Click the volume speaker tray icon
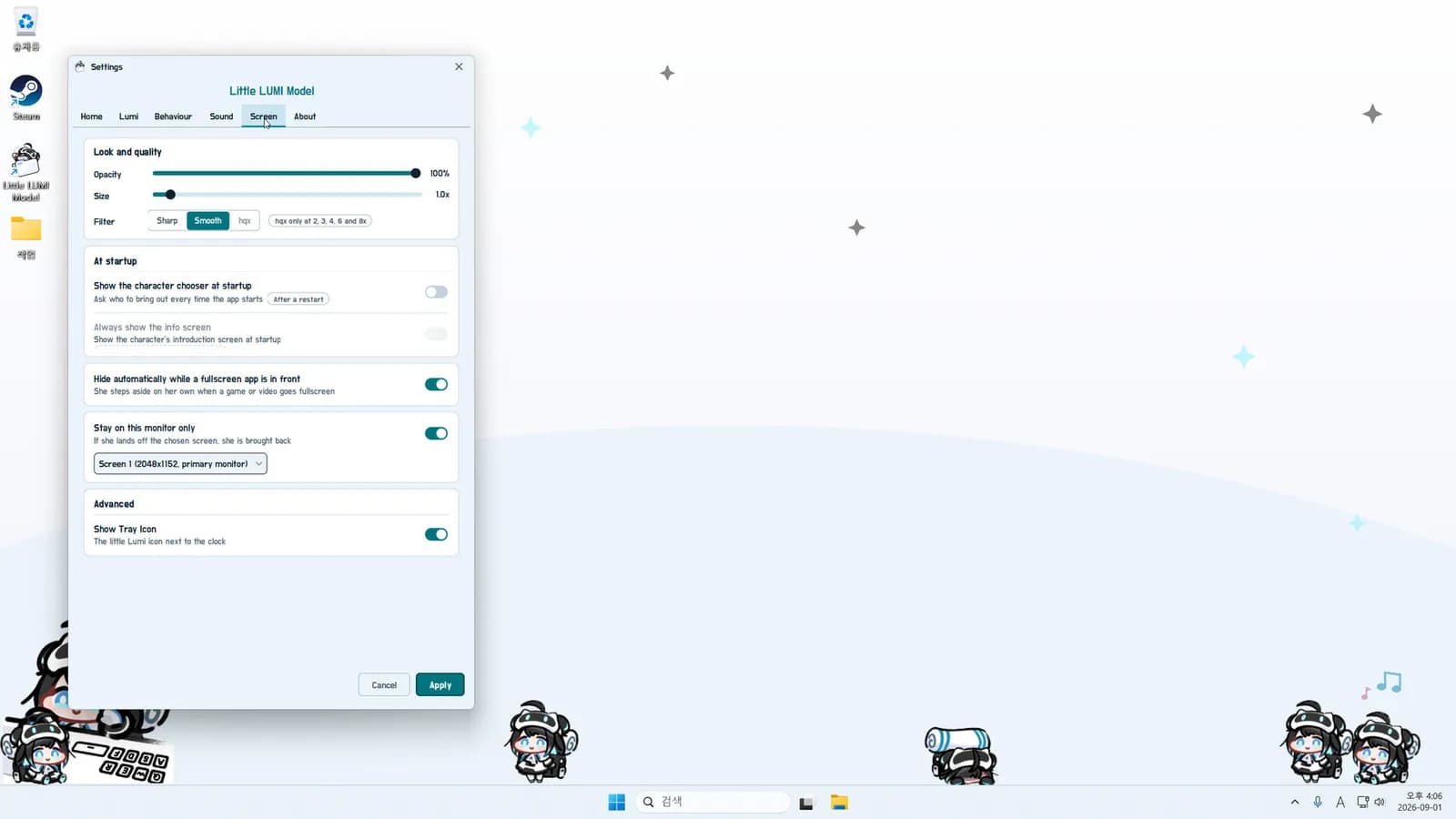This screenshot has height=819, width=1456. 1380,802
